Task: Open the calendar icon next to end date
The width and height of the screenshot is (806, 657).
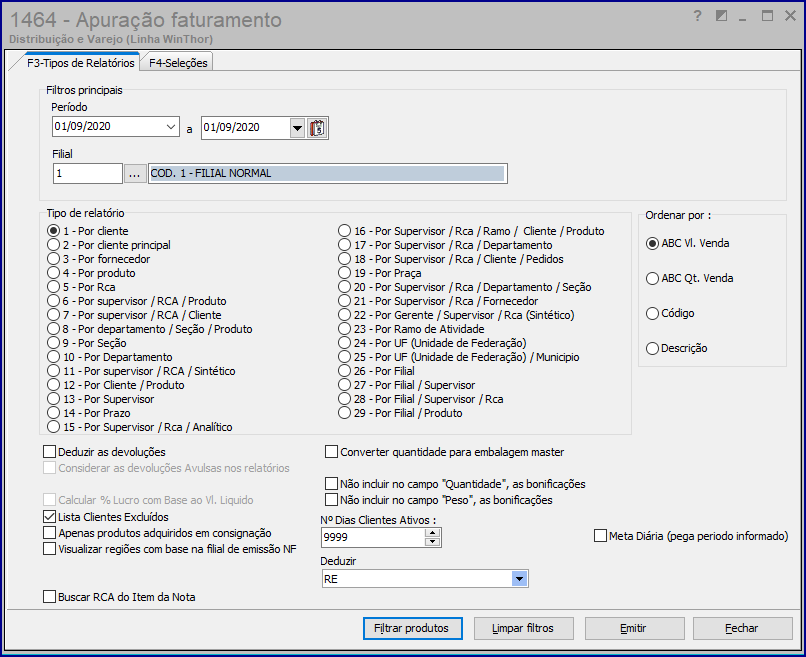Action: (317, 127)
